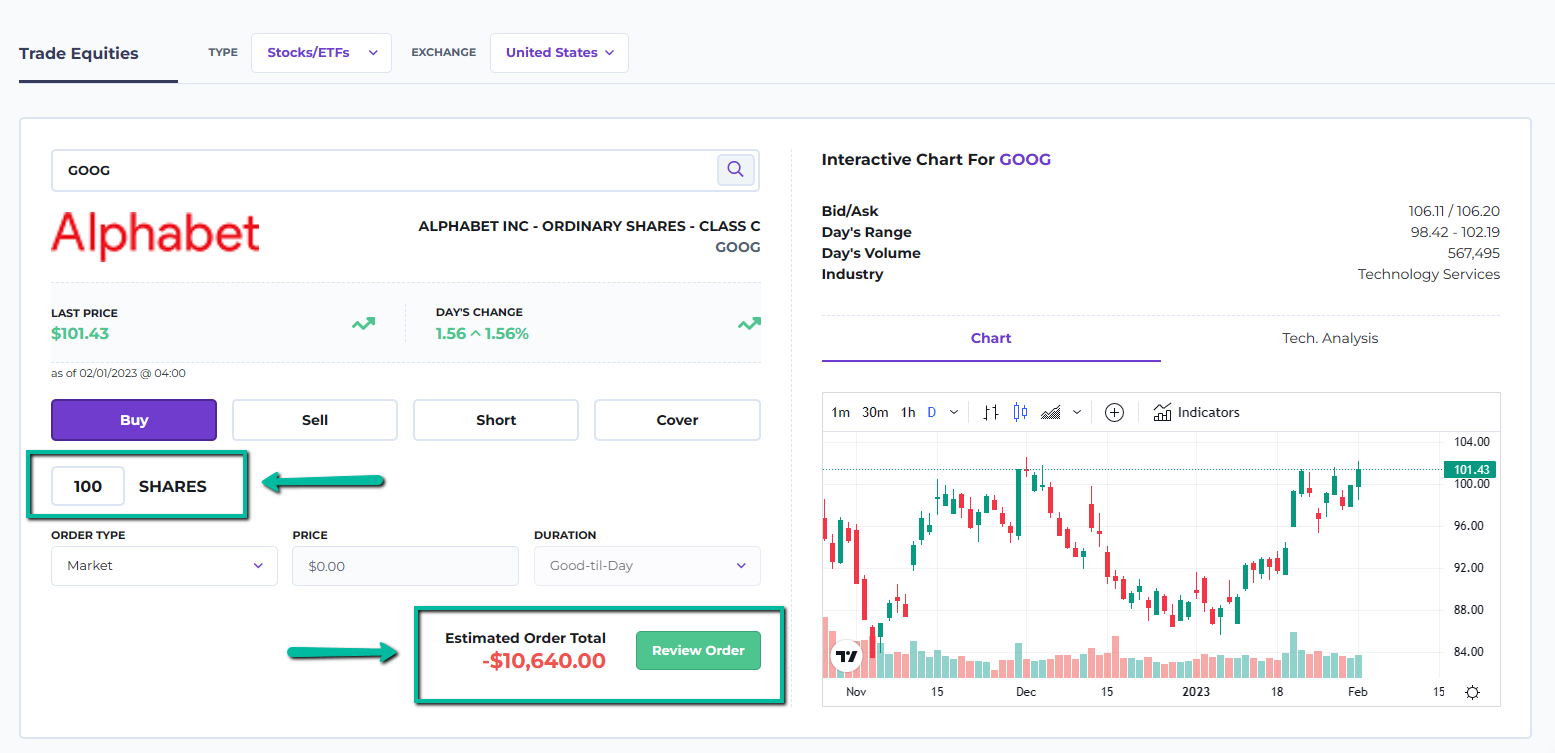
Task: Click the $0.00 price input field
Action: click(x=405, y=566)
